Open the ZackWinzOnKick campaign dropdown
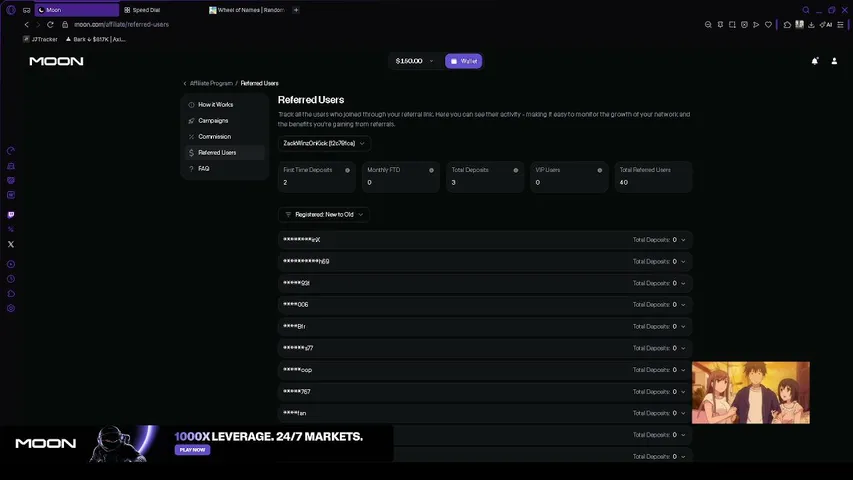Screen dimensions: 853x480 tap(324, 143)
